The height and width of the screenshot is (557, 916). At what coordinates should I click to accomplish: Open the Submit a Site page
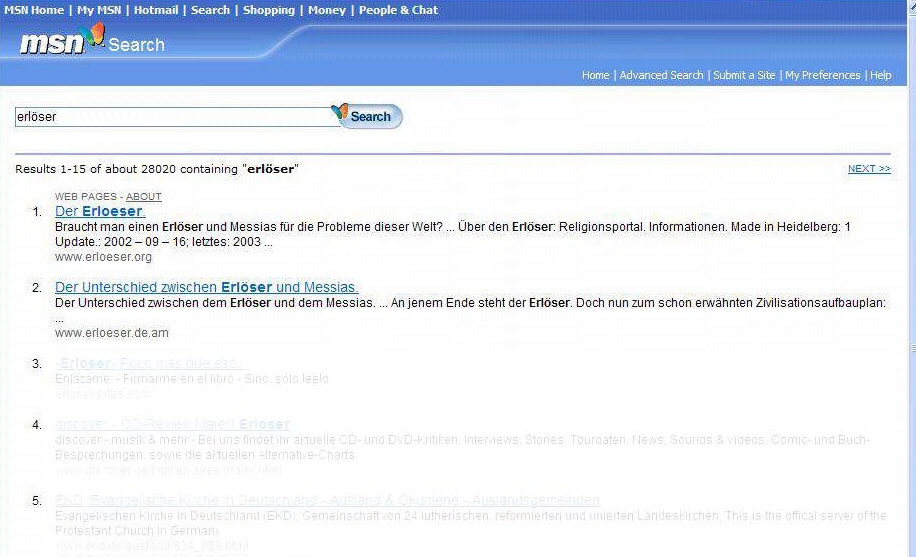(744, 75)
